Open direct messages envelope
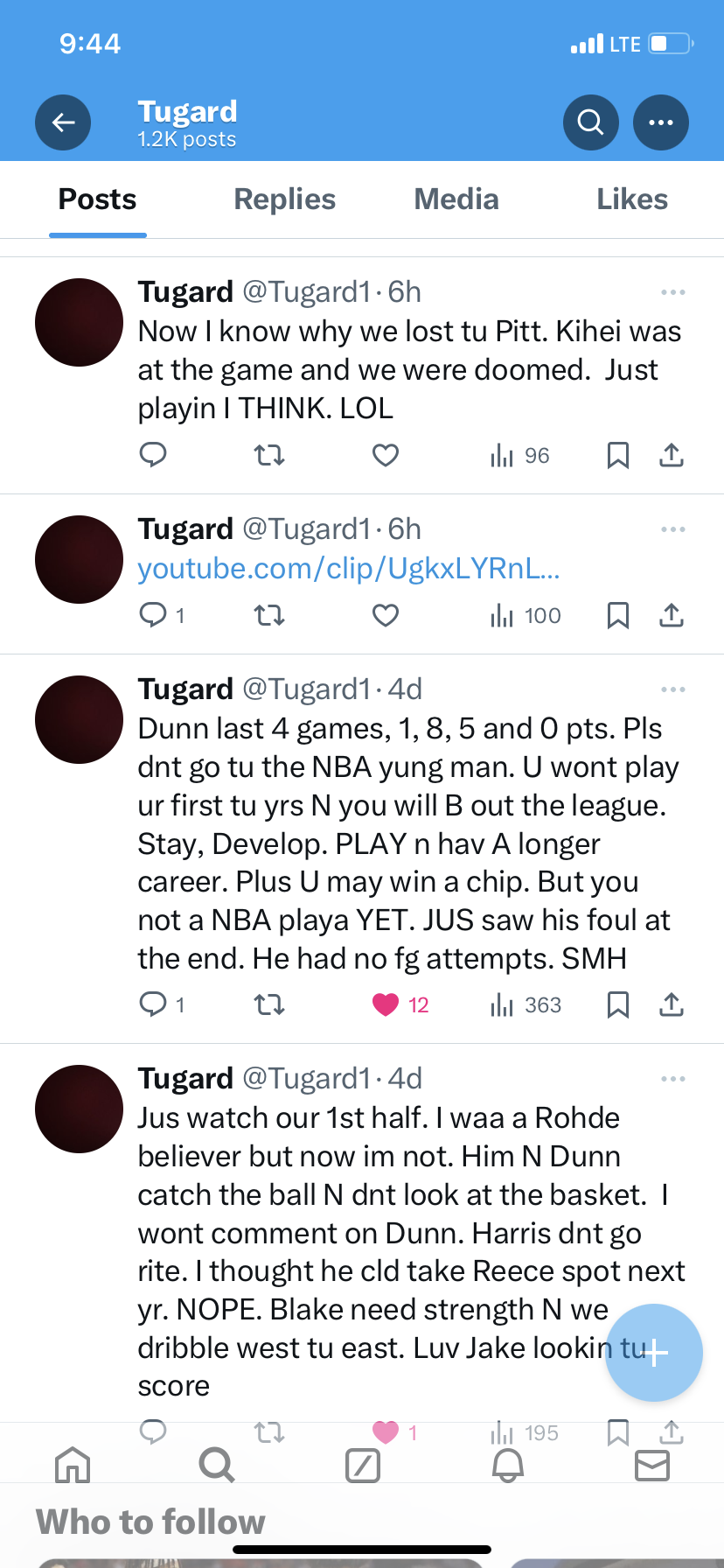The height and width of the screenshot is (1568, 724). point(652,1465)
